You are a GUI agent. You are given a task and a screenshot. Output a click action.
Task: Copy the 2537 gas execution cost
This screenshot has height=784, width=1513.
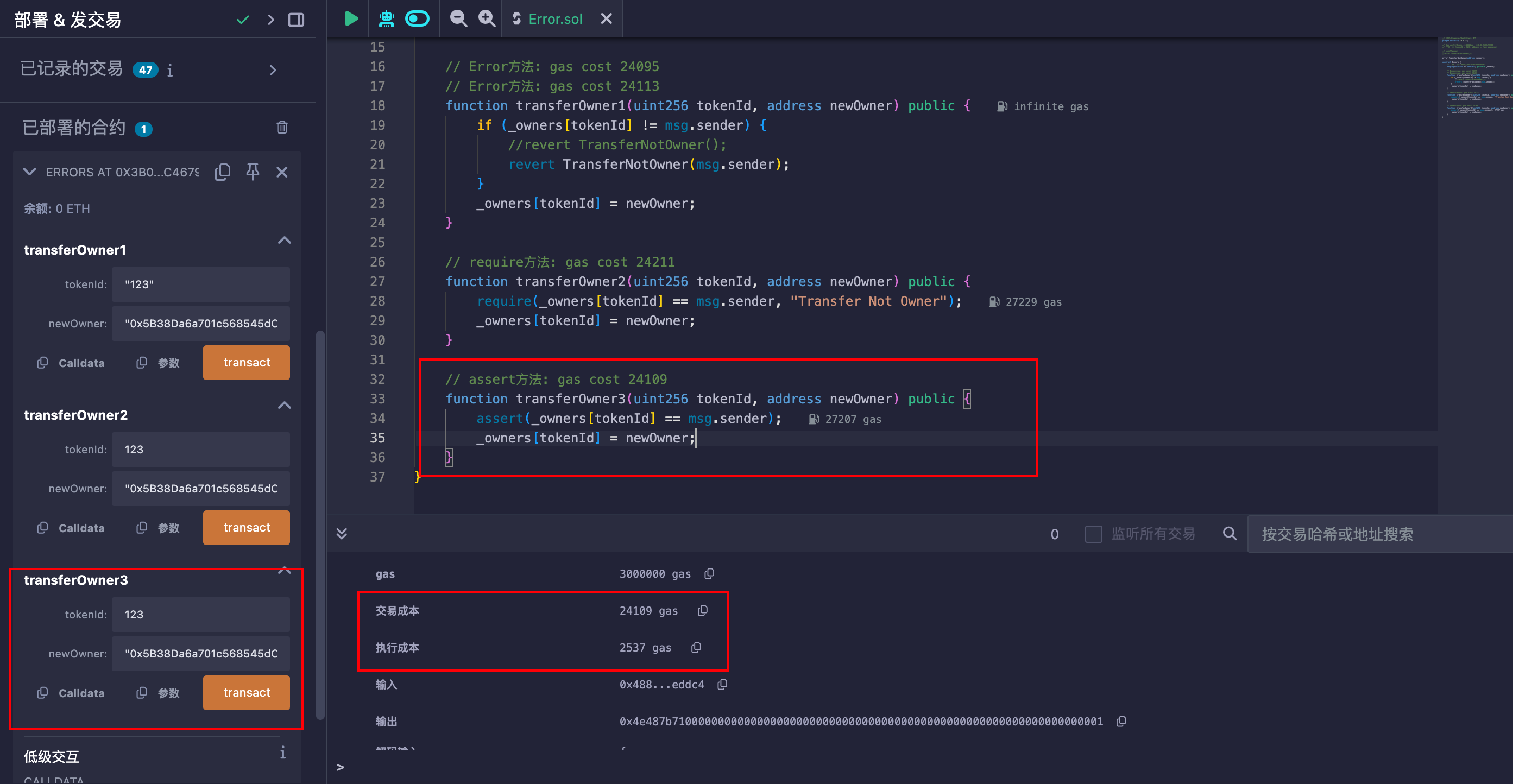696,647
